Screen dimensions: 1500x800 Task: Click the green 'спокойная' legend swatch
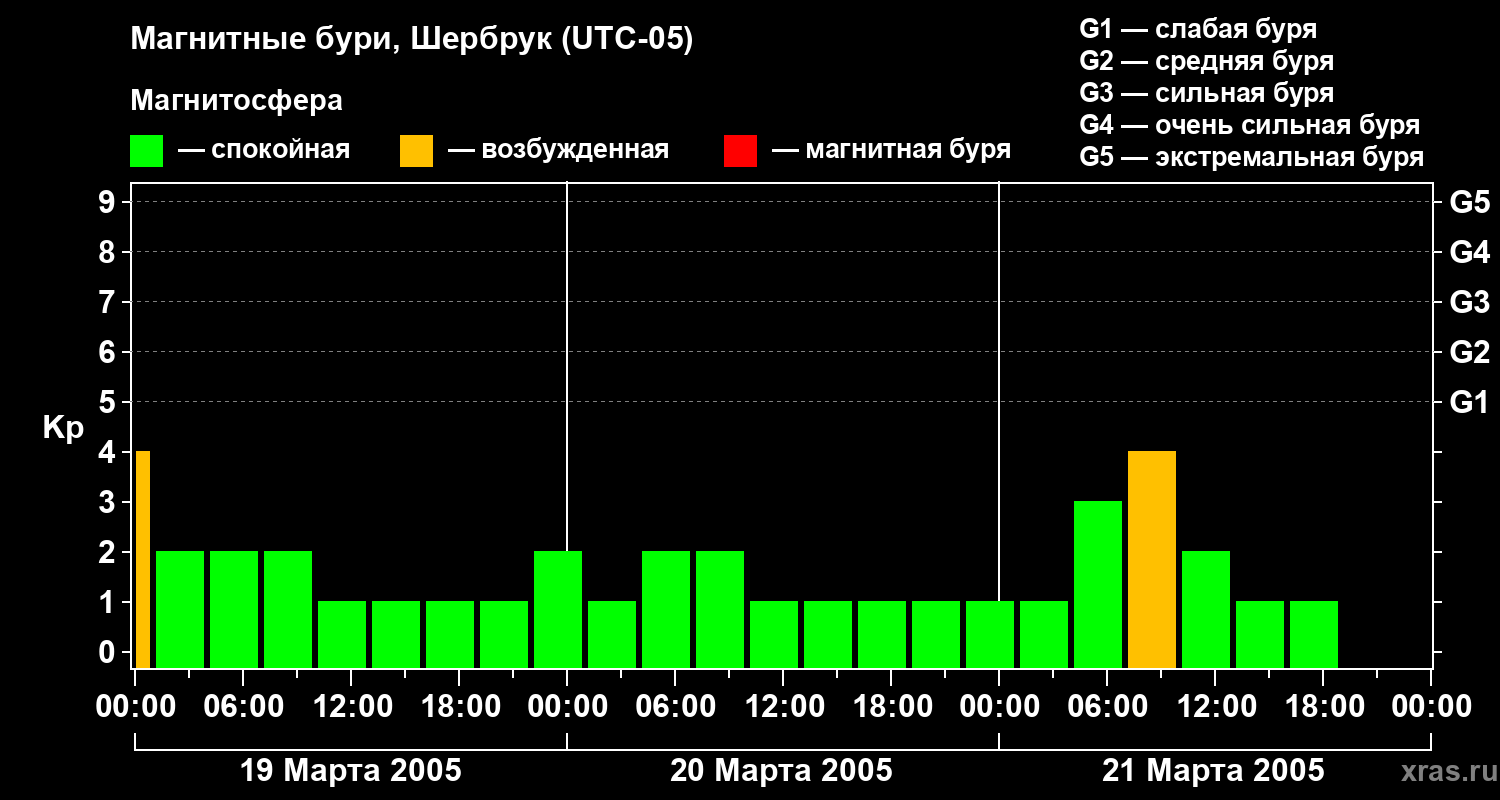click(x=146, y=151)
